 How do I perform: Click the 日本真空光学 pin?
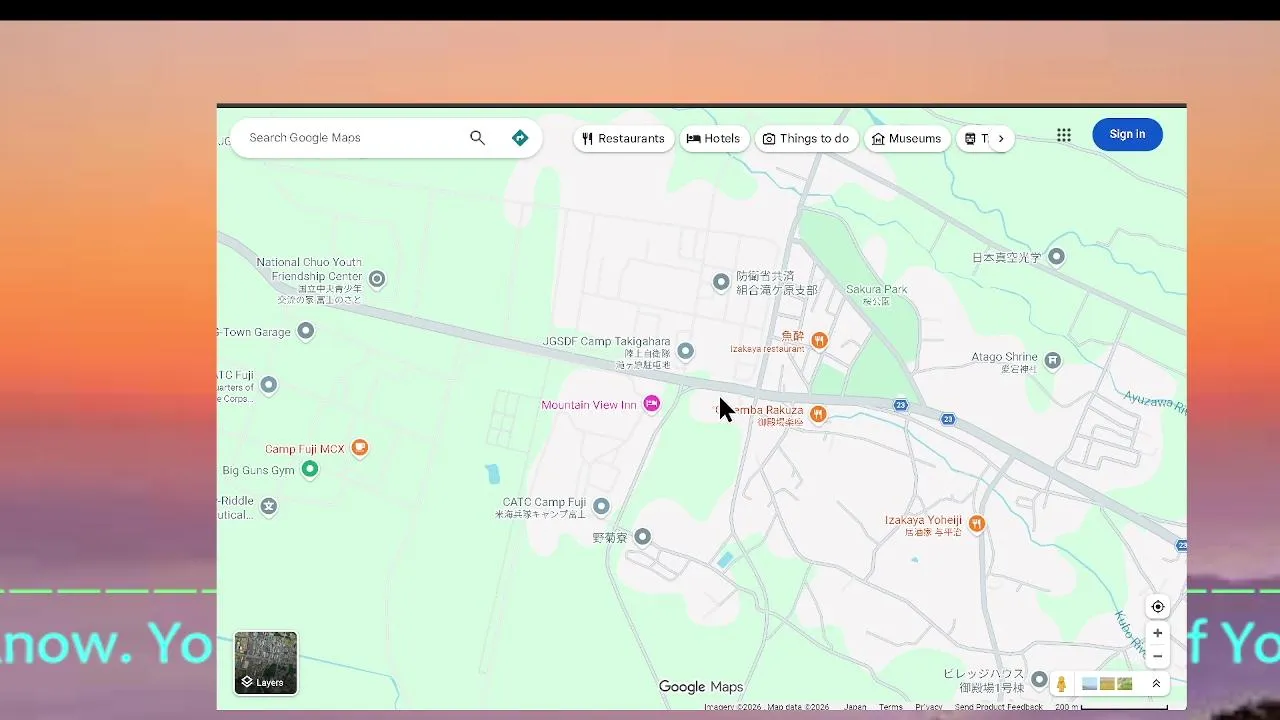(1056, 257)
